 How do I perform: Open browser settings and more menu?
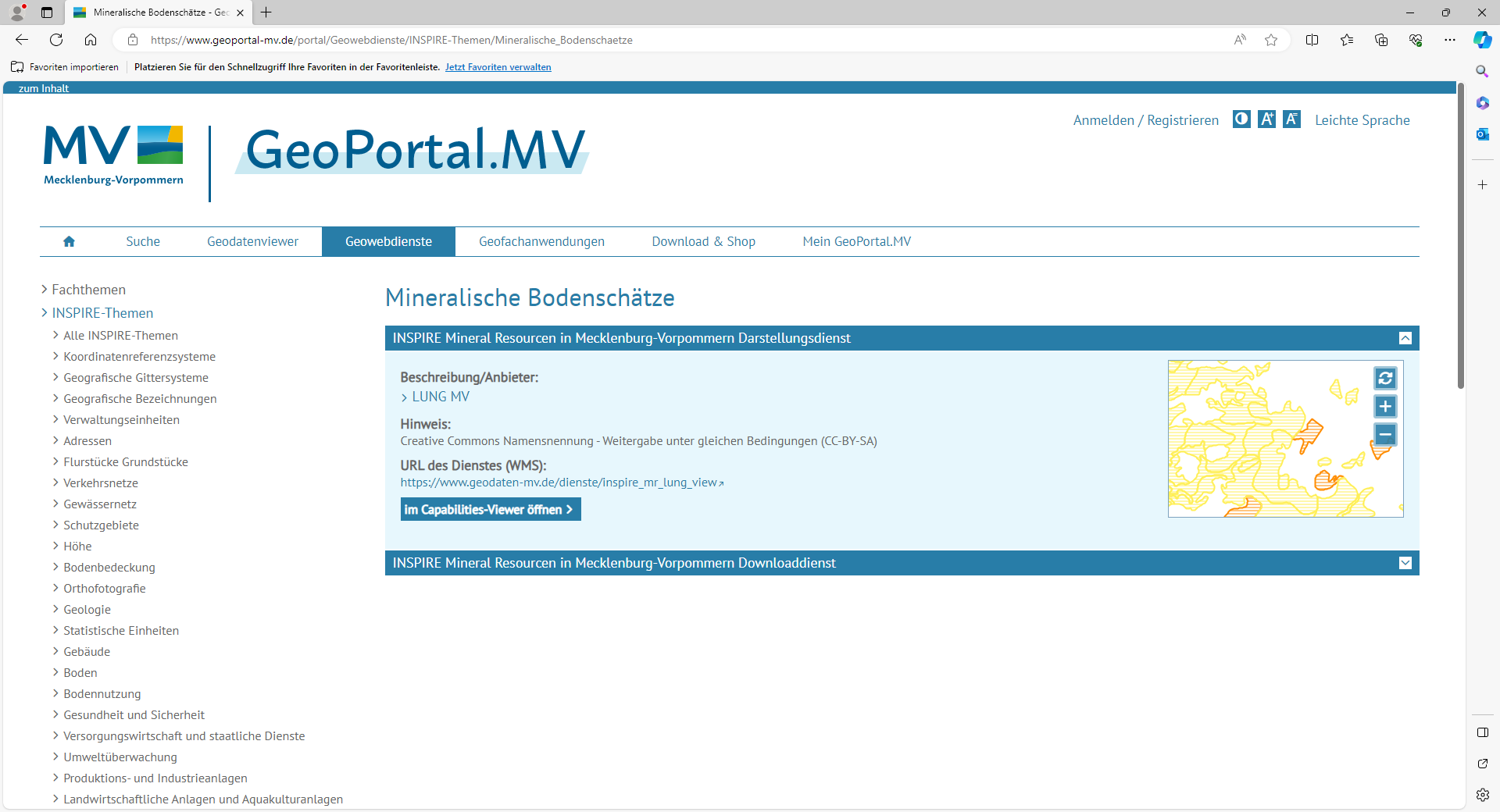tap(1450, 40)
